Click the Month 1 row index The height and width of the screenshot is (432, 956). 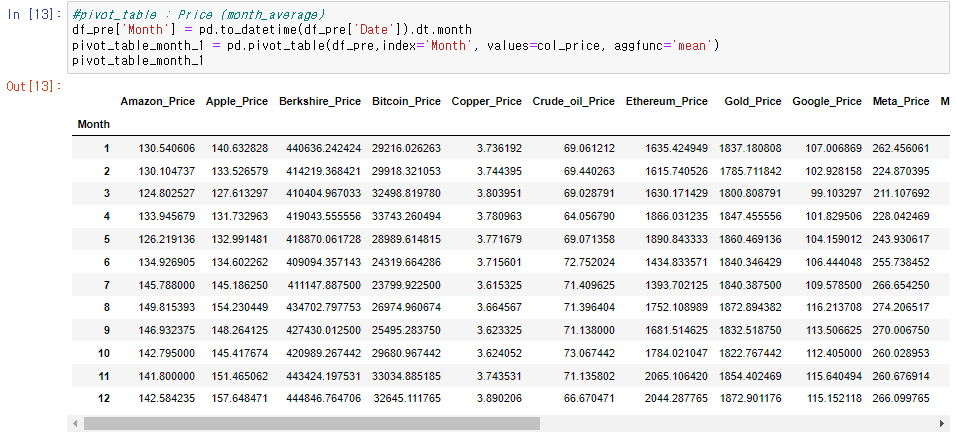point(107,149)
